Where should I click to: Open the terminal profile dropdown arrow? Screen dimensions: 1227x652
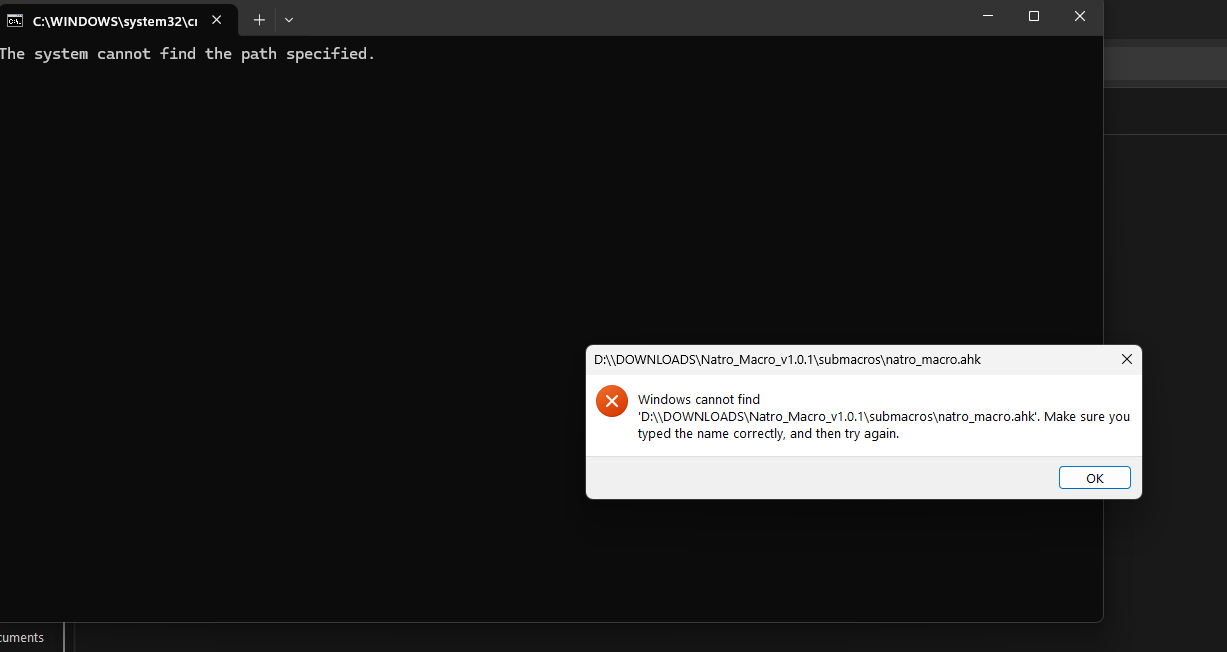[x=289, y=19]
